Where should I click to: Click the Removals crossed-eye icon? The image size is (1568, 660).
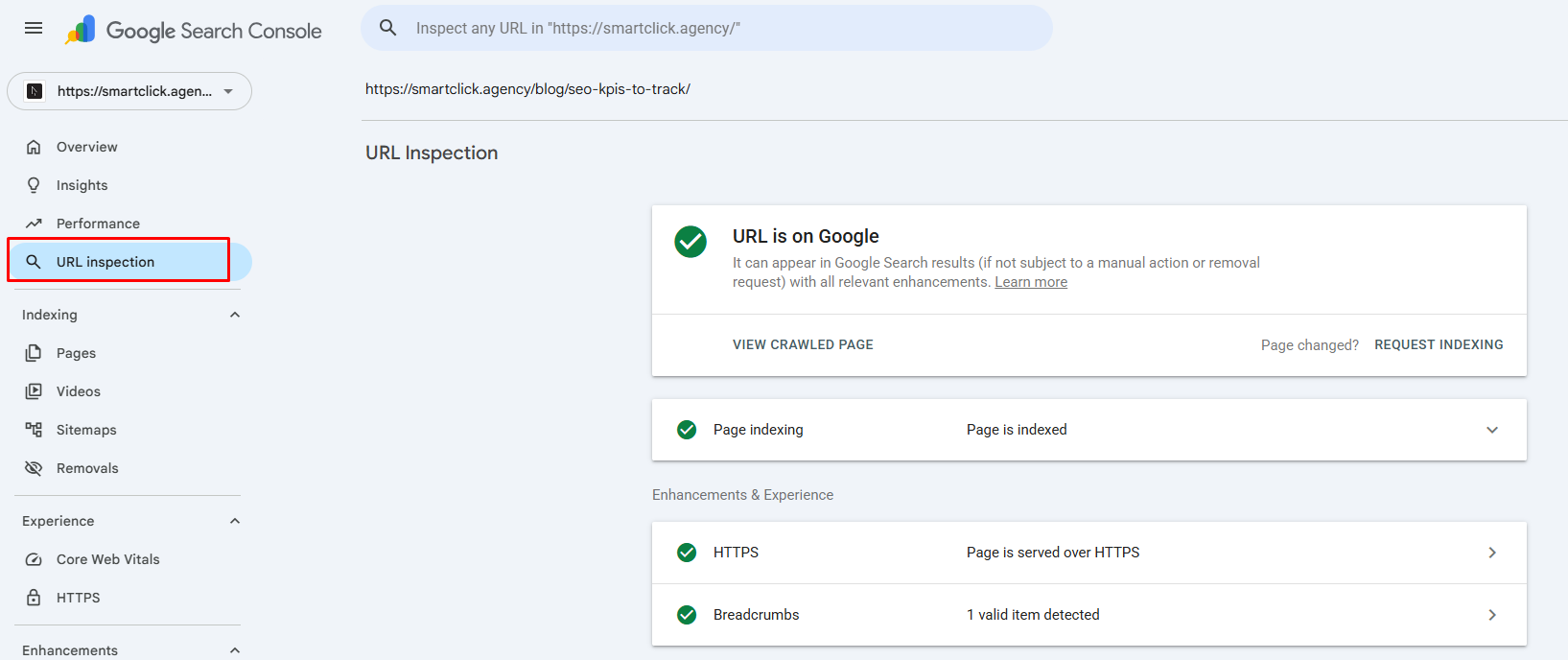click(x=34, y=468)
